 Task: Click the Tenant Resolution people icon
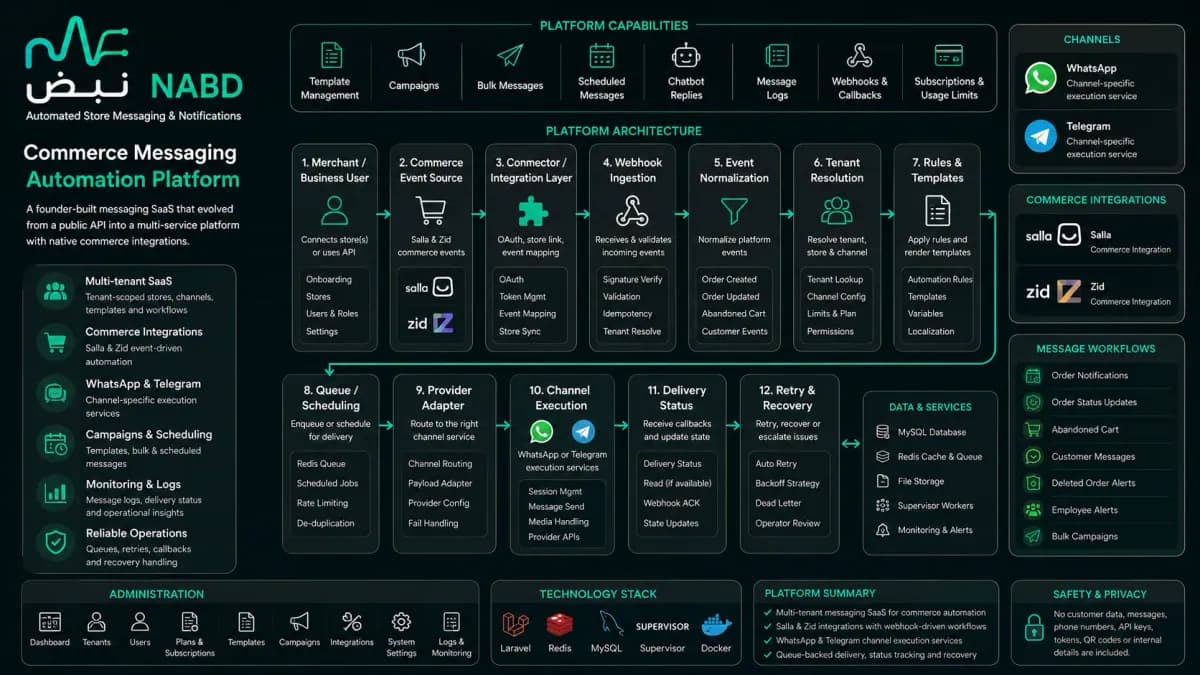837,211
